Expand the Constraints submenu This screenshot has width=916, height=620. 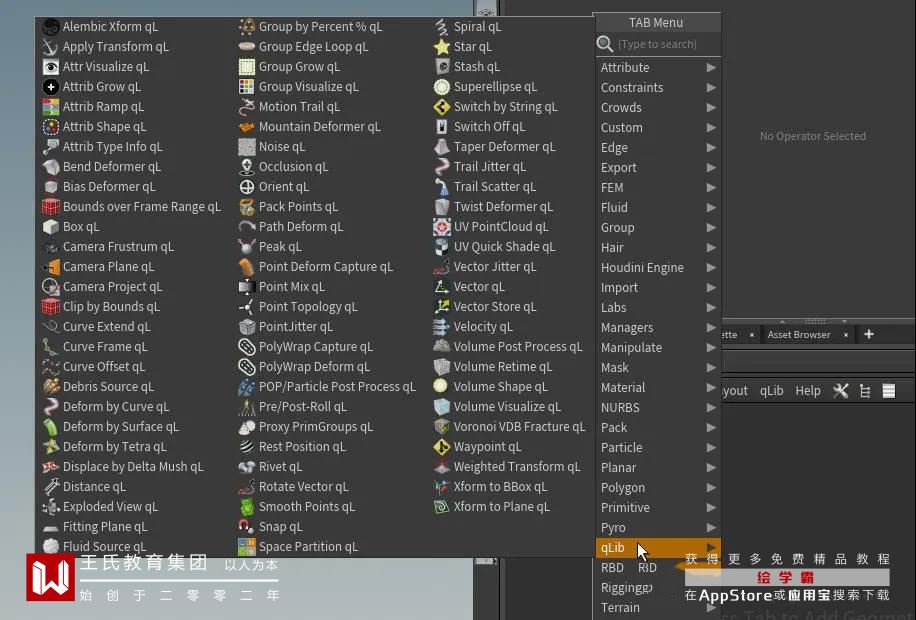[x=658, y=88]
